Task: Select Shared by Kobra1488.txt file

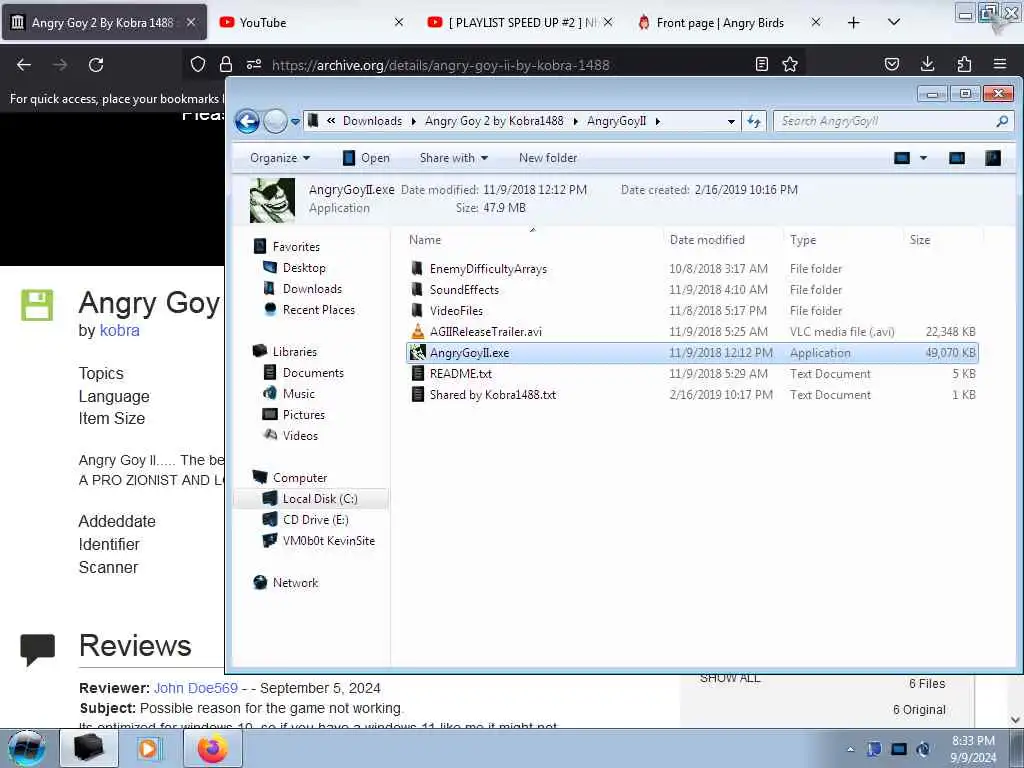Action: 492,394
